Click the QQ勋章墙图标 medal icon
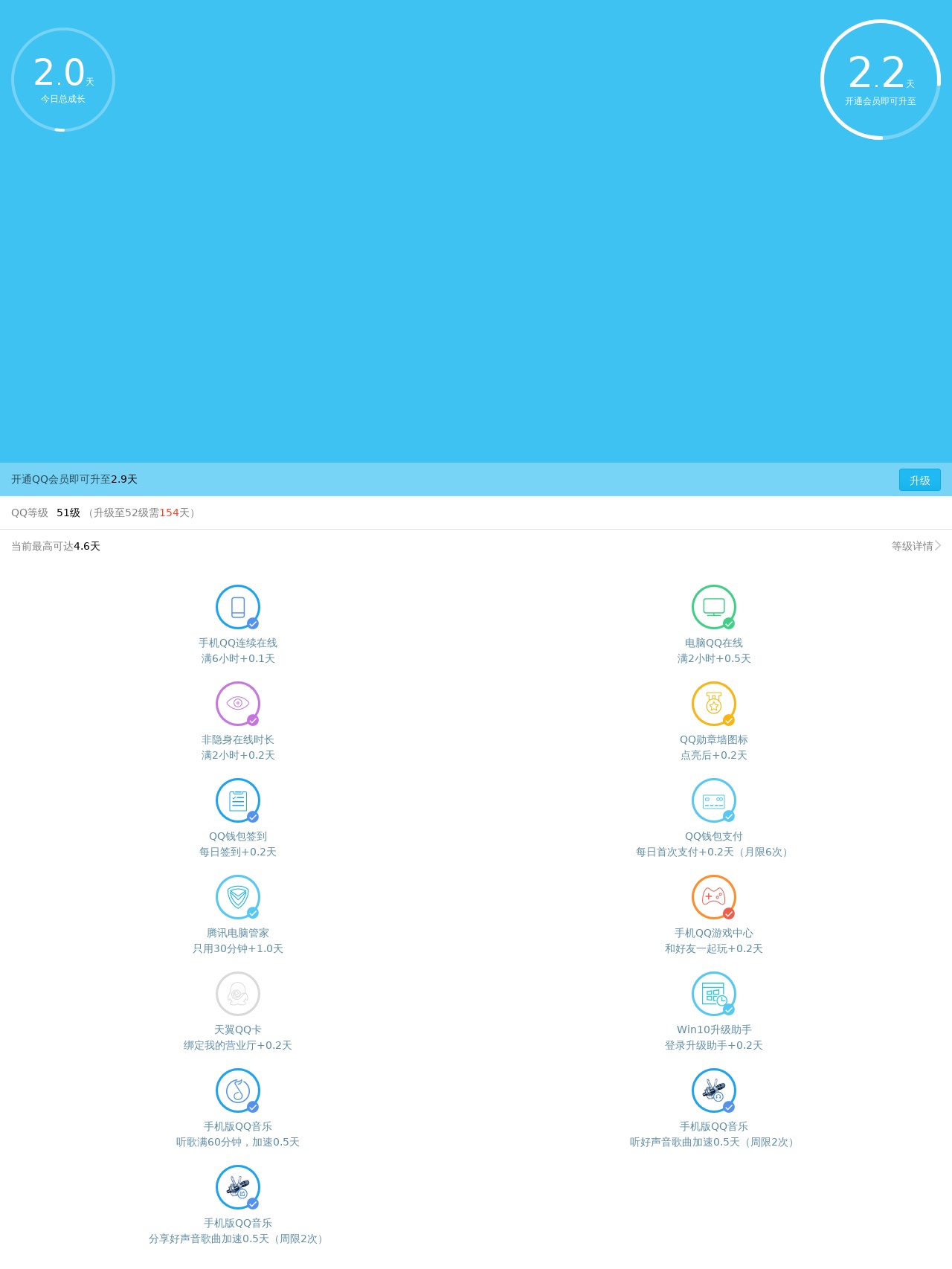The height and width of the screenshot is (1269, 952). coord(714,704)
